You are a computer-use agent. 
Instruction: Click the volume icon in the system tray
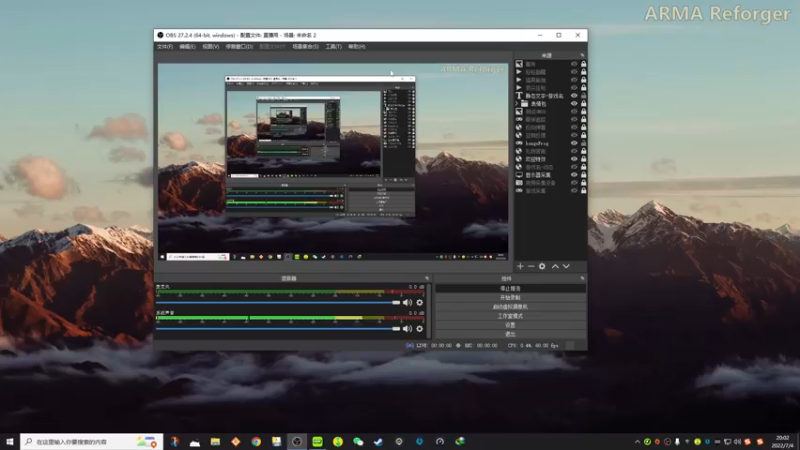[737, 441]
